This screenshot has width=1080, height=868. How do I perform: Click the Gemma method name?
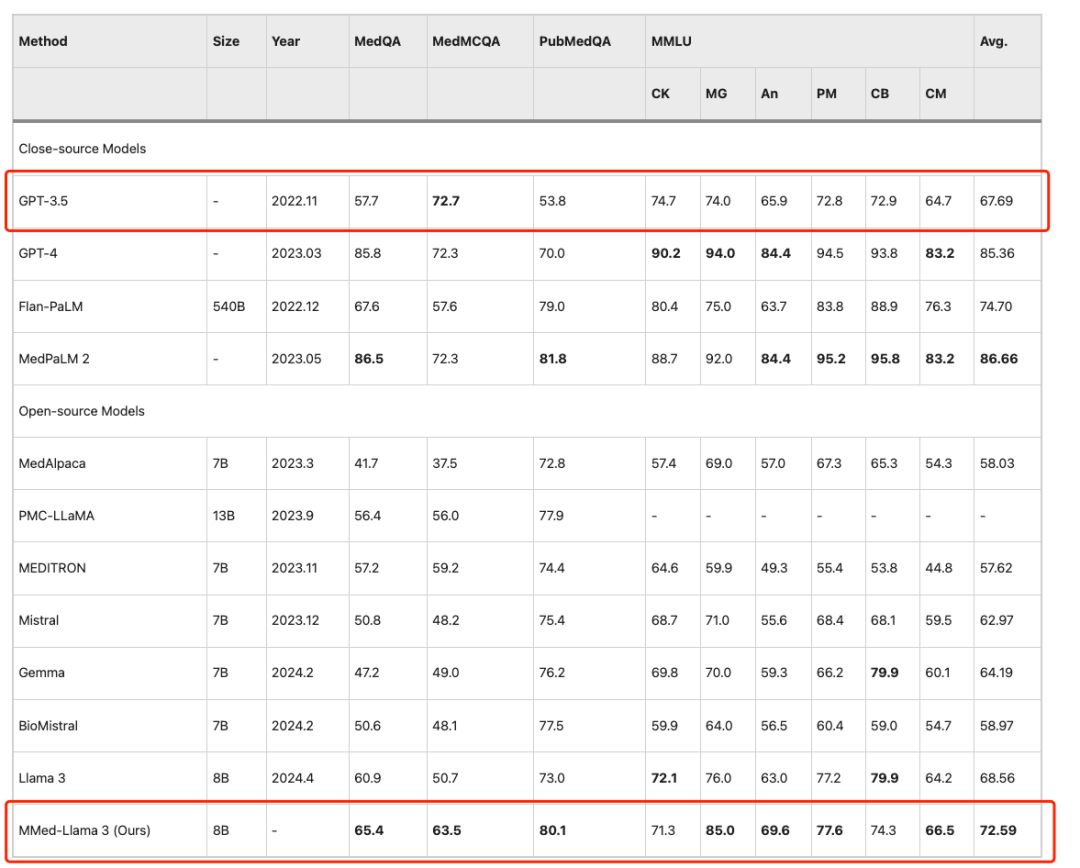41,673
